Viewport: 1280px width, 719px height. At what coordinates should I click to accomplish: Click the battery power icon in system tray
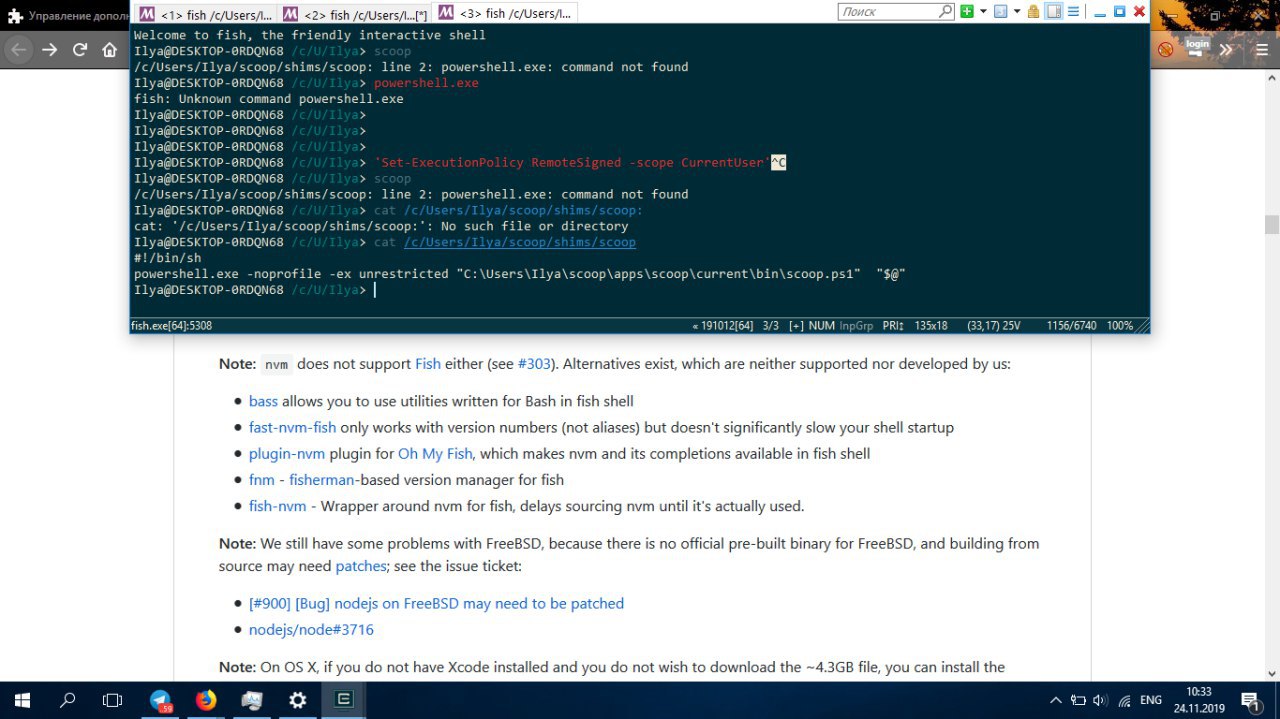click(x=1078, y=700)
